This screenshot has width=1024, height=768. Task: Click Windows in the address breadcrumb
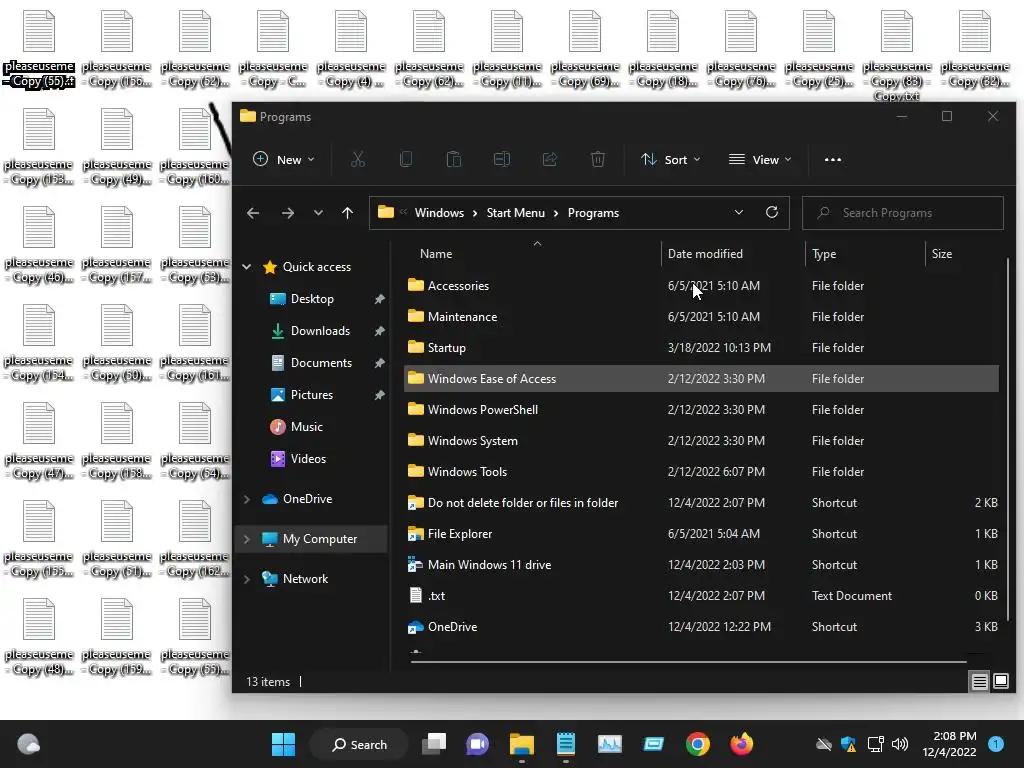coord(439,213)
